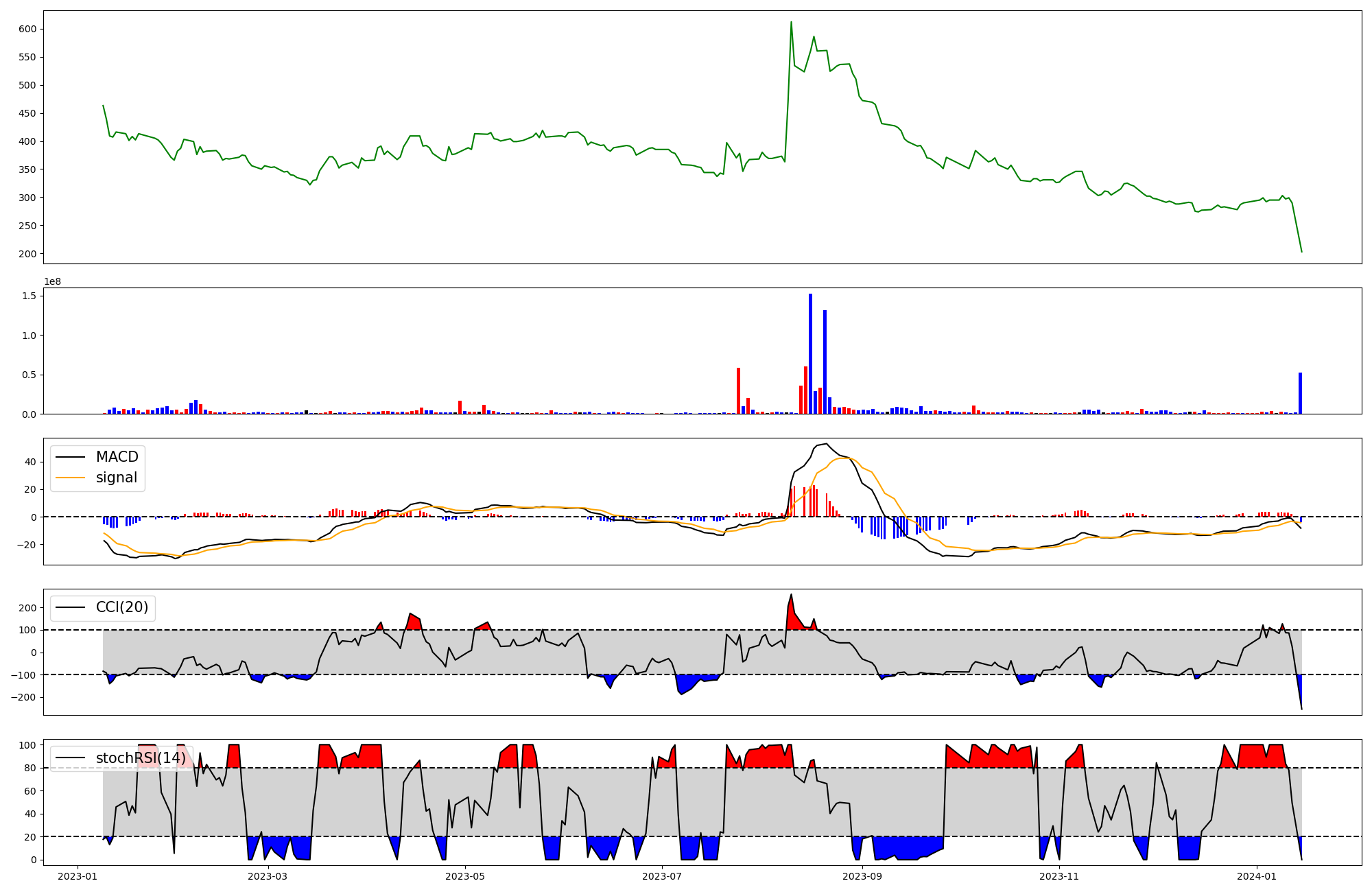
Task: Click the 200 tick on price axis
Action: pos(28,254)
